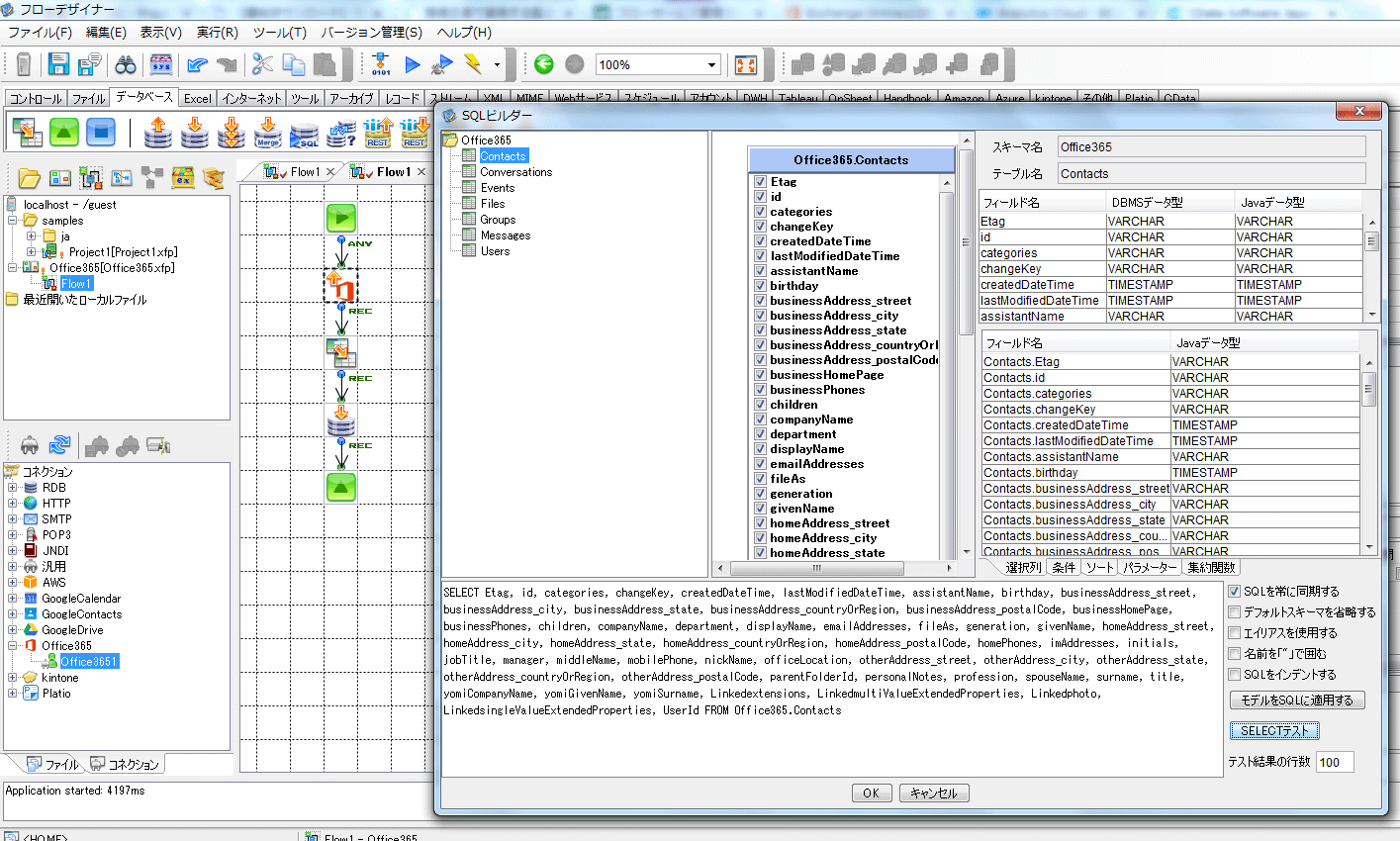
Task: Click the キャンセル button in SQL builder
Action: tap(934, 794)
